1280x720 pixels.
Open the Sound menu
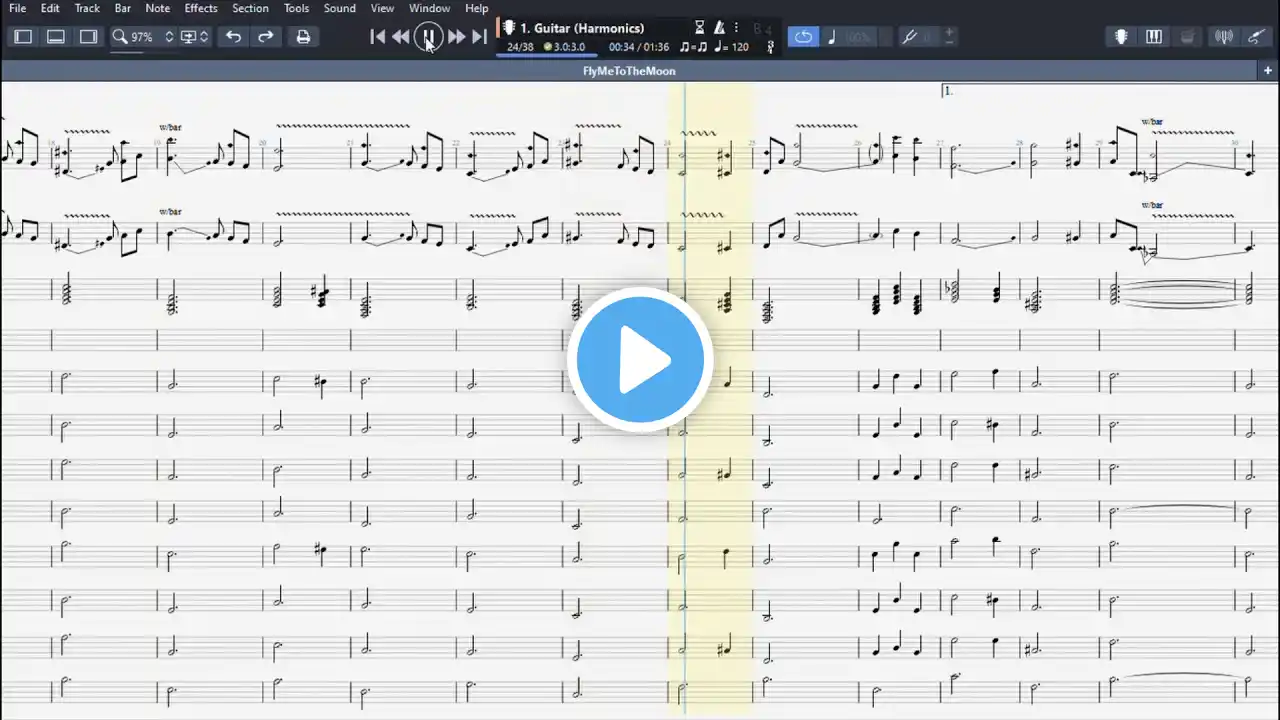339,8
